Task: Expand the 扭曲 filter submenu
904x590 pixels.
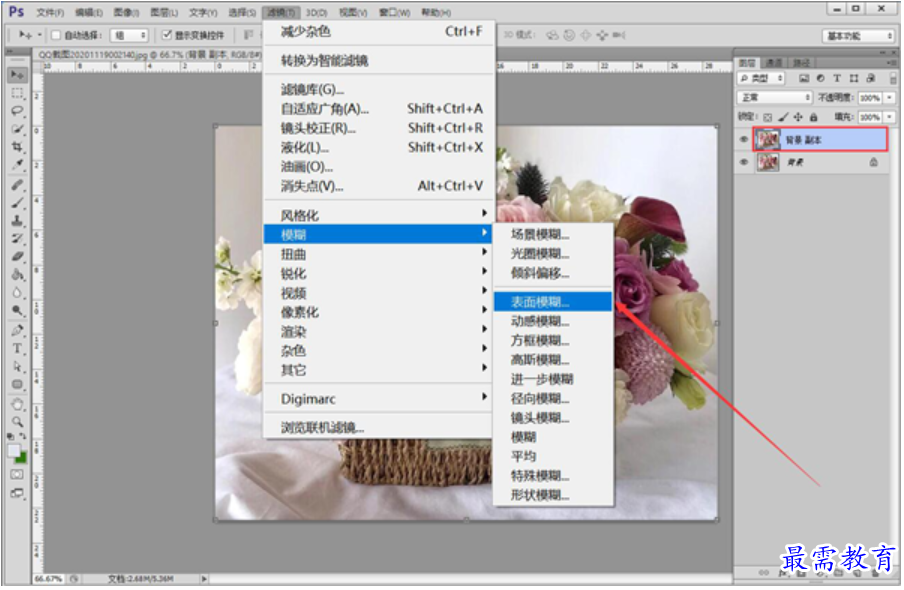Action: tap(379, 254)
